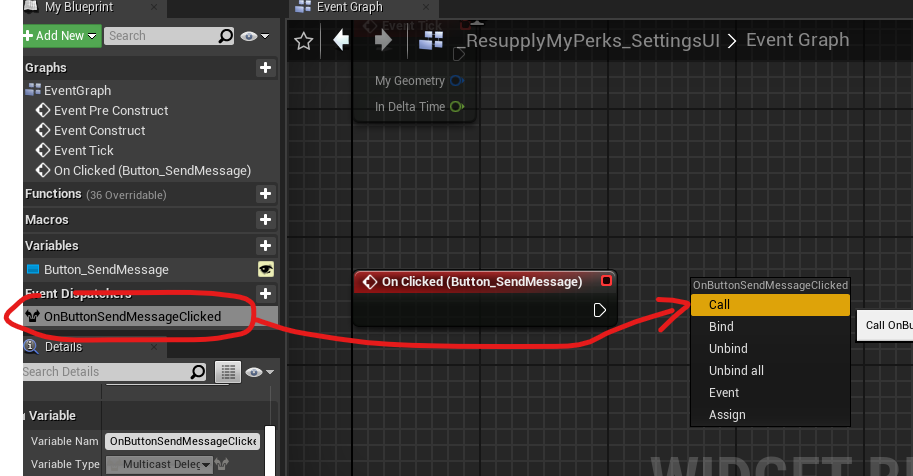
Task: Choose Assign from the dispatcher menu
Action: coord(770,415)
